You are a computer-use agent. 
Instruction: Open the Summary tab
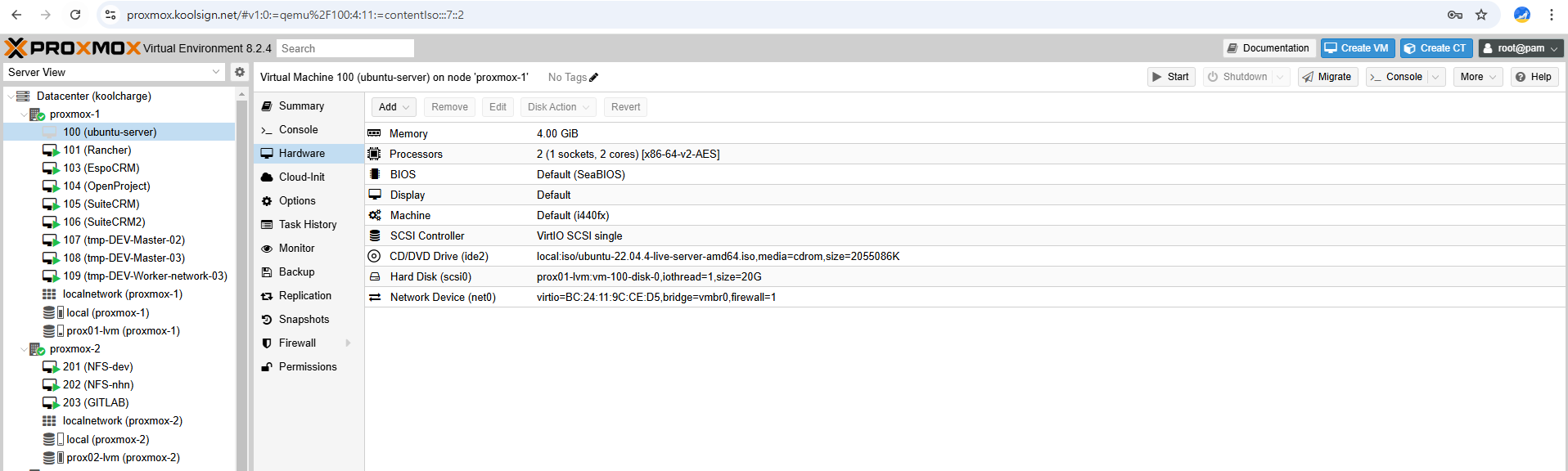coord(309,106)
